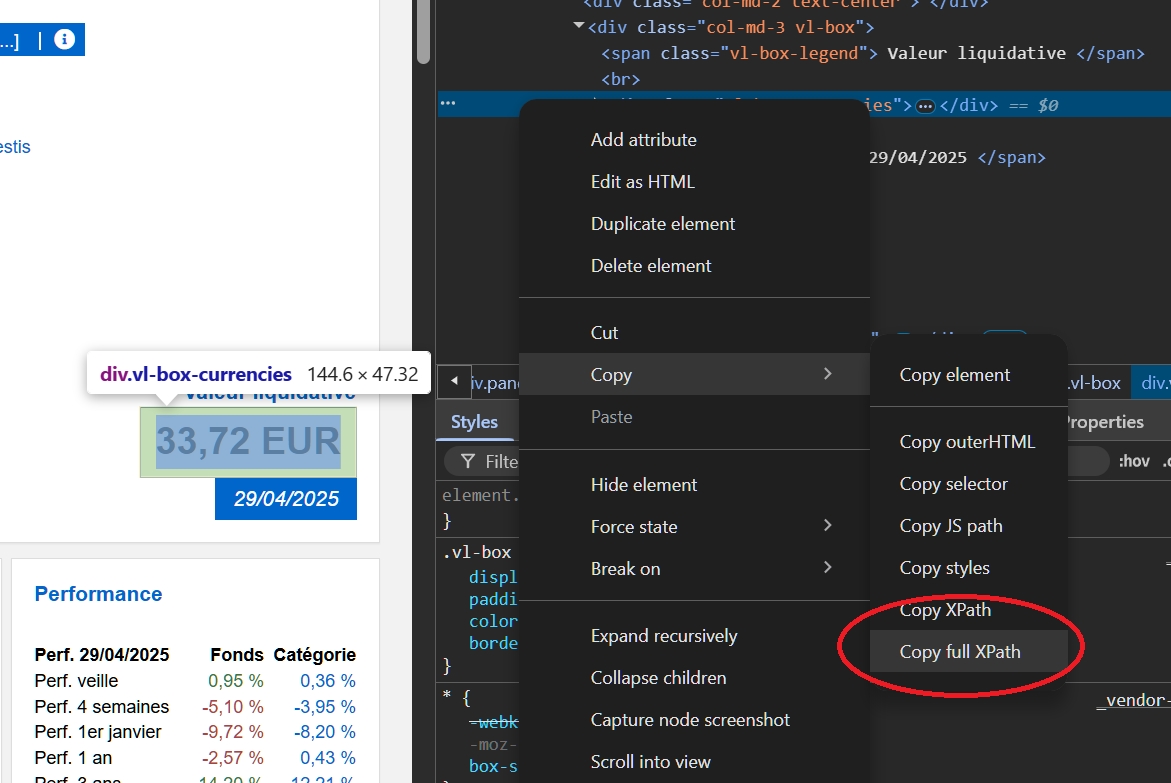The width and height of the screenshot is (1171, 783).
Task: Click the filter funnel icon in Styles
Action: [x=467, y=462]
